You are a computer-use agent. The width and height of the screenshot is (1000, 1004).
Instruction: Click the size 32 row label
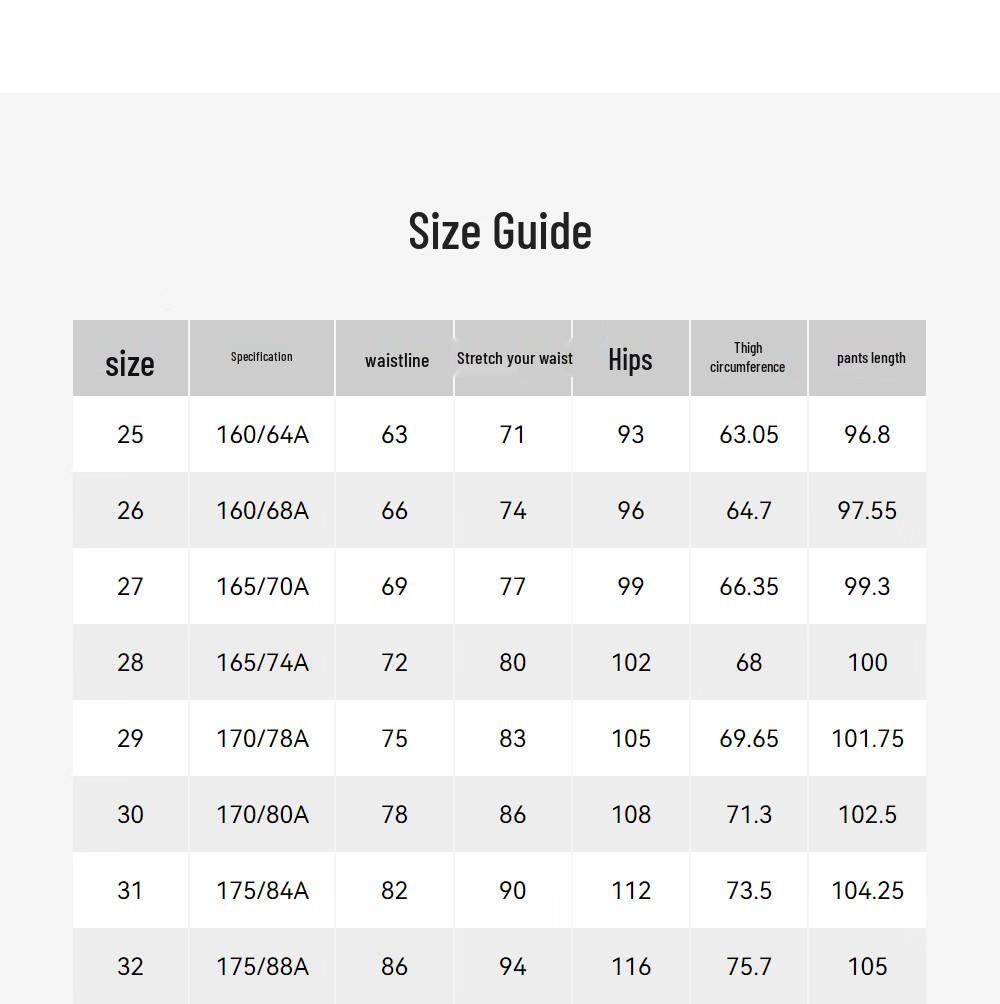(130, 967)
